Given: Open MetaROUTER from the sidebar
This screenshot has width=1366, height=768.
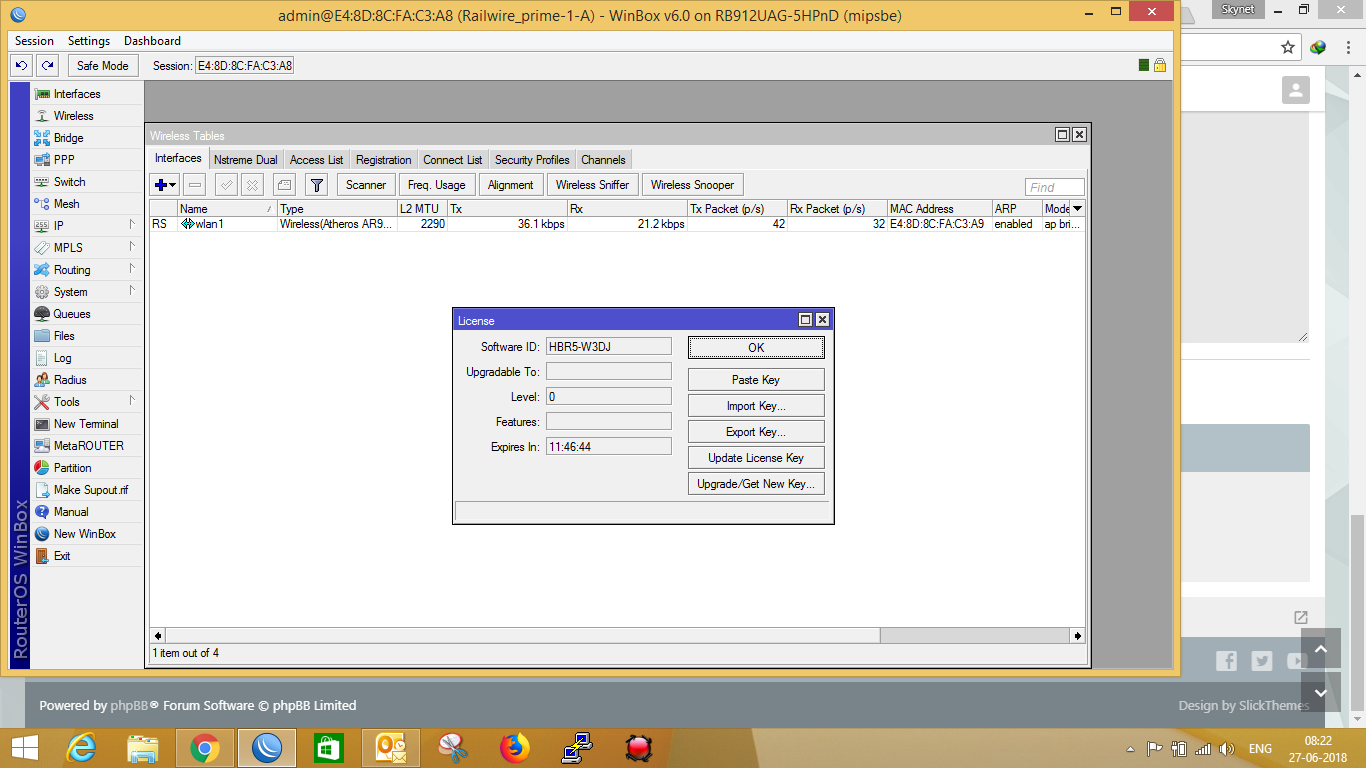Looking at the screenshot, I should (x=87, y=446).
